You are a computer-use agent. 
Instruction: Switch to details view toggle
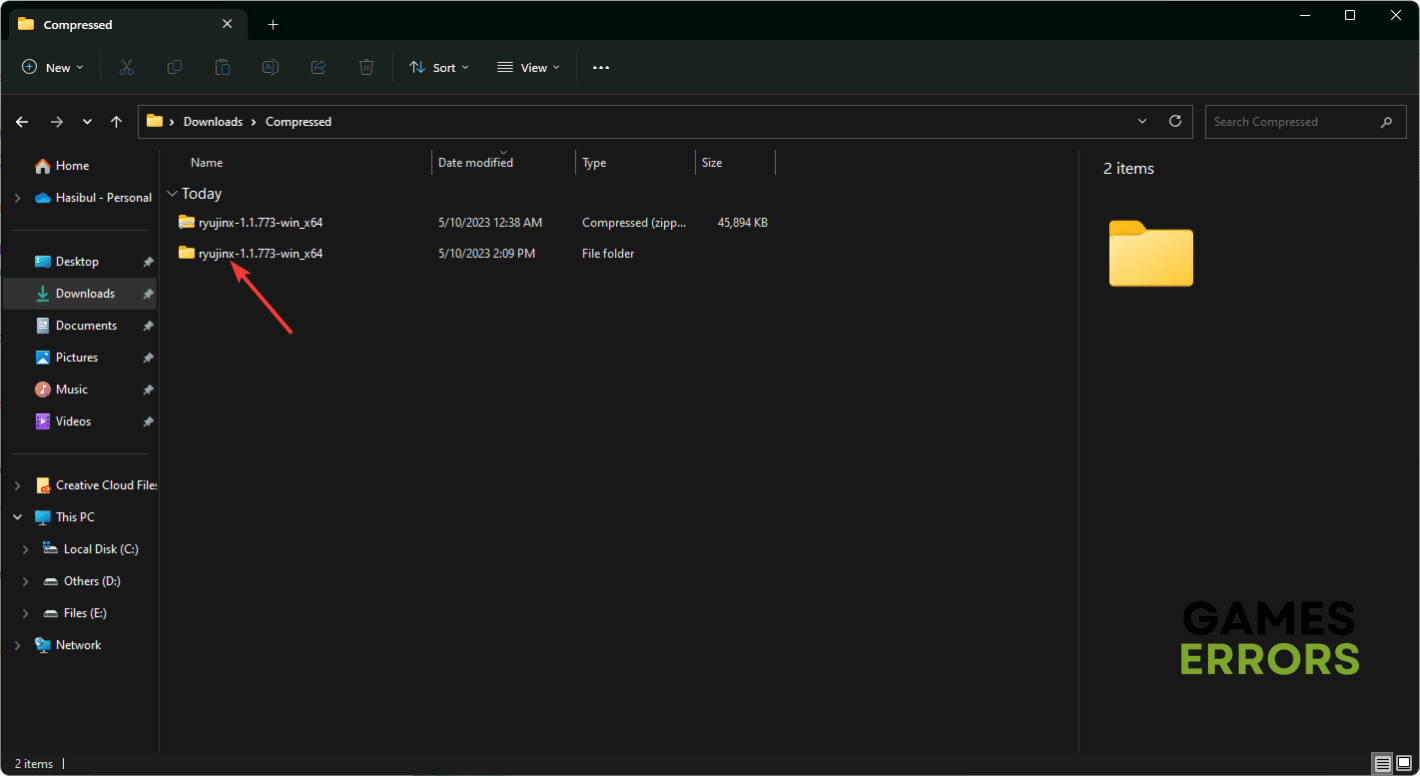click(1383, 764)
